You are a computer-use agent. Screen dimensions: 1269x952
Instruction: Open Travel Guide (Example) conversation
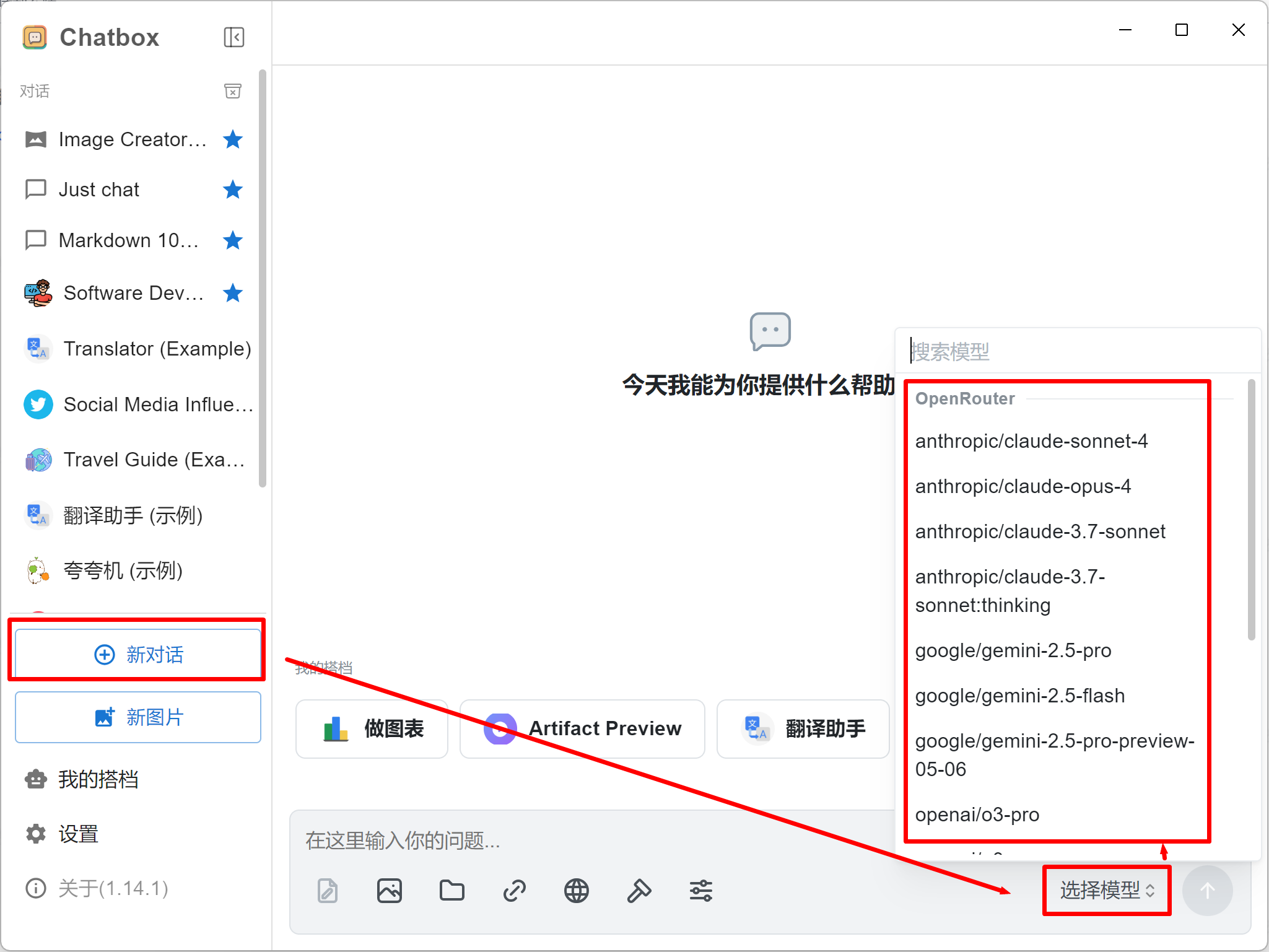point(133,460)
